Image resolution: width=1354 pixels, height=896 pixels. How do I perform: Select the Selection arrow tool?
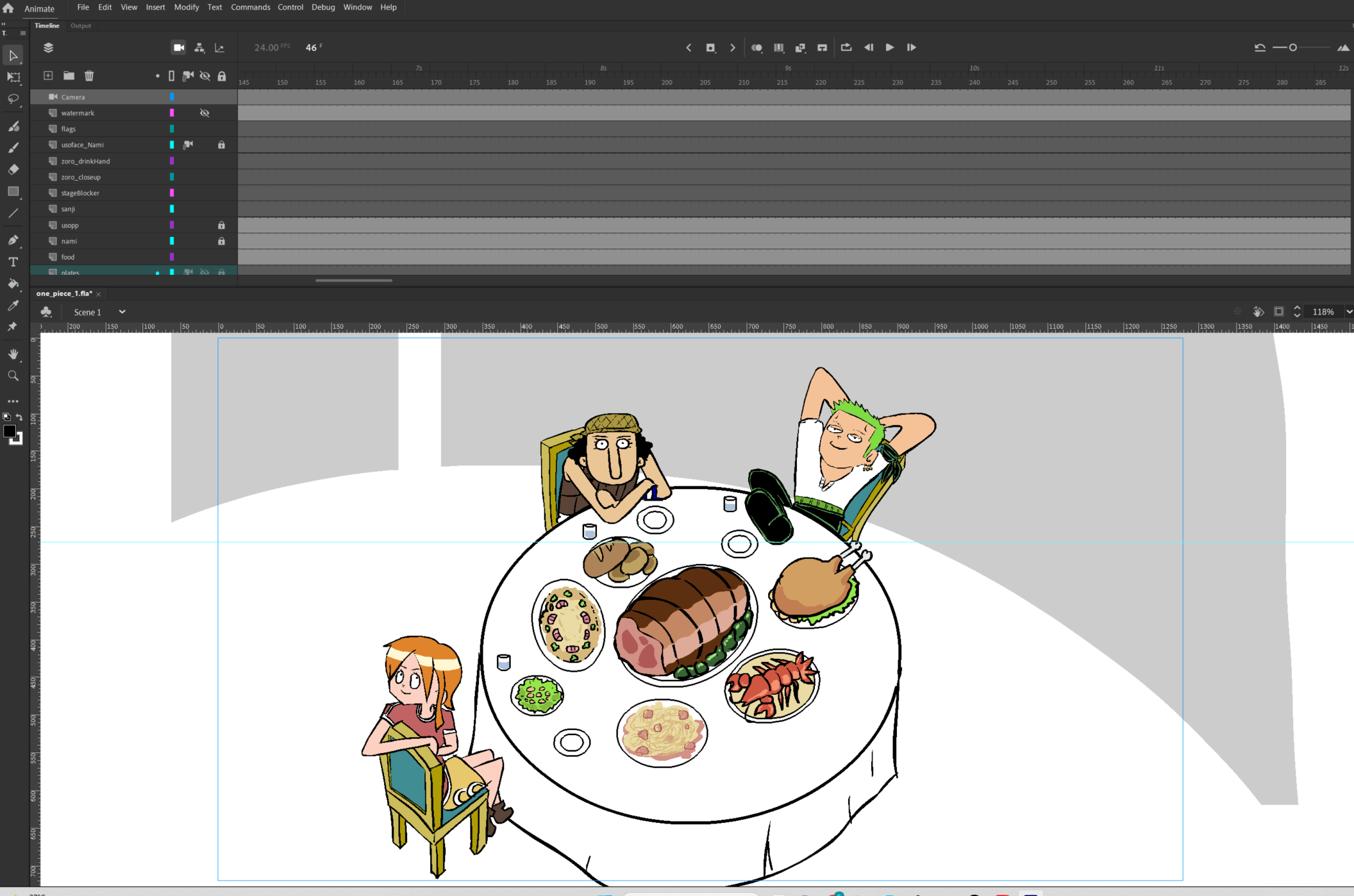(x=13, y=56)
